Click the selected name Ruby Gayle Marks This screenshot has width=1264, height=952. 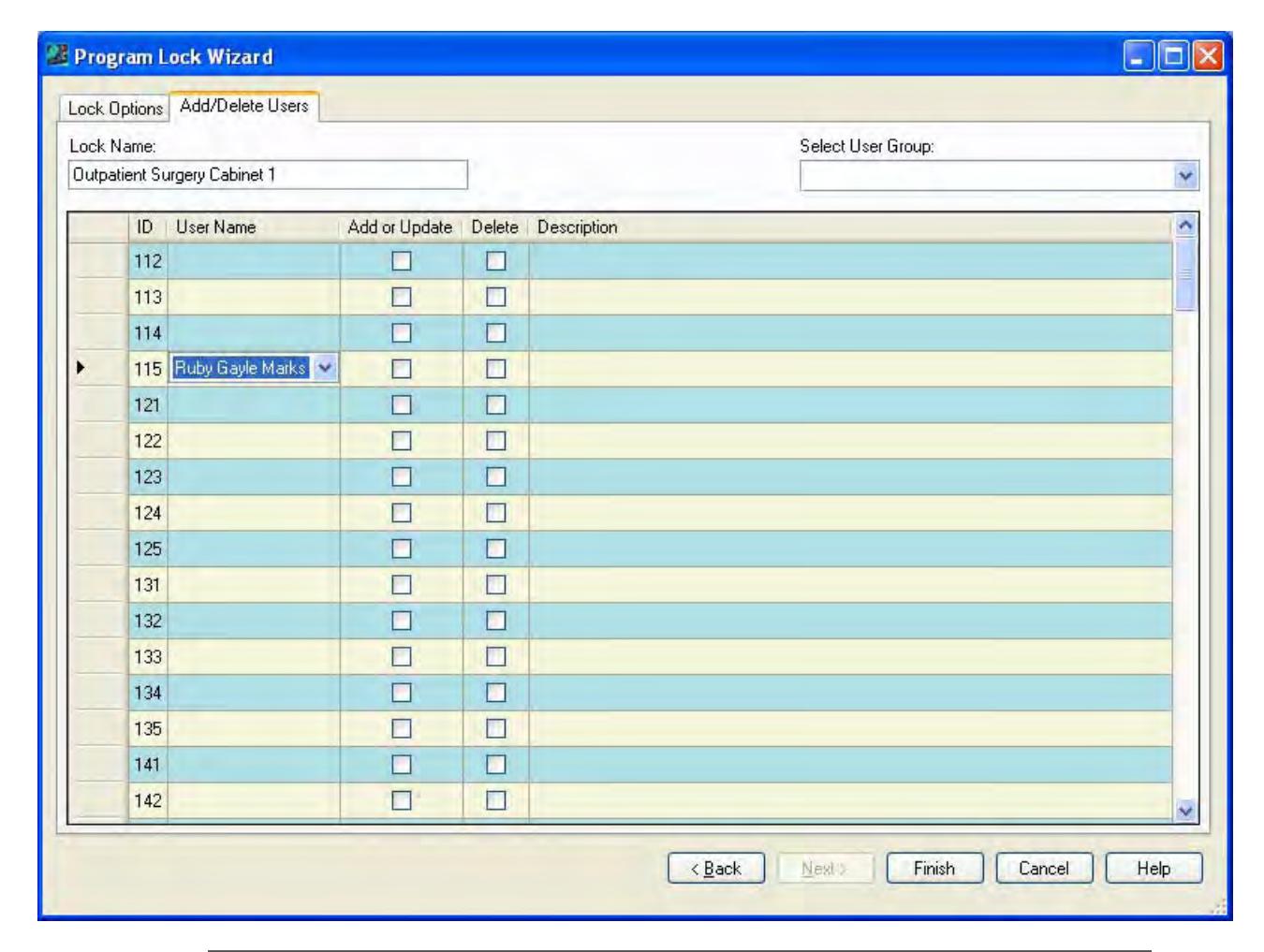pos(241,369)
